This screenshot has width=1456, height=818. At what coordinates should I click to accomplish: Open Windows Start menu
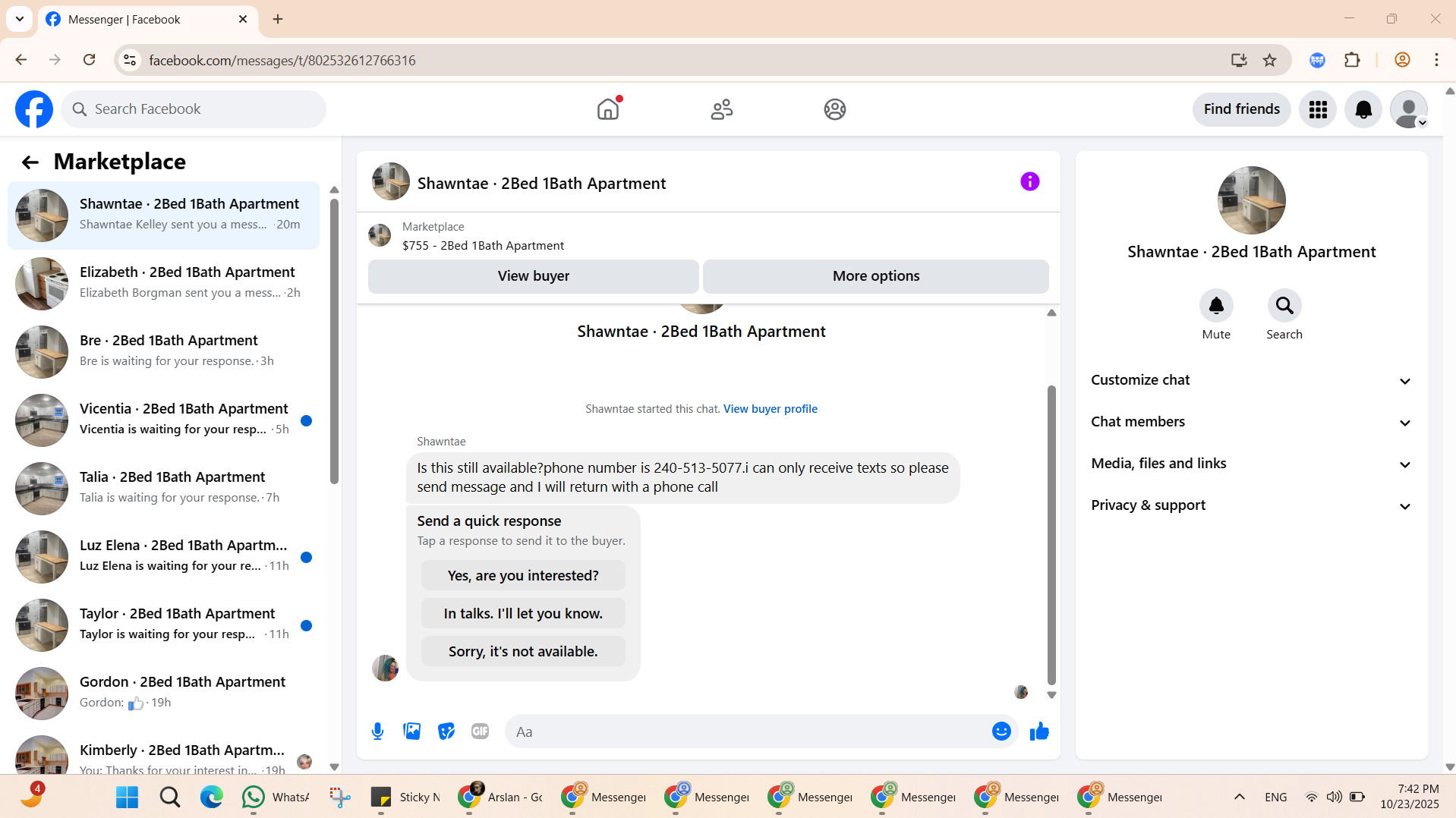coord(127,797)
